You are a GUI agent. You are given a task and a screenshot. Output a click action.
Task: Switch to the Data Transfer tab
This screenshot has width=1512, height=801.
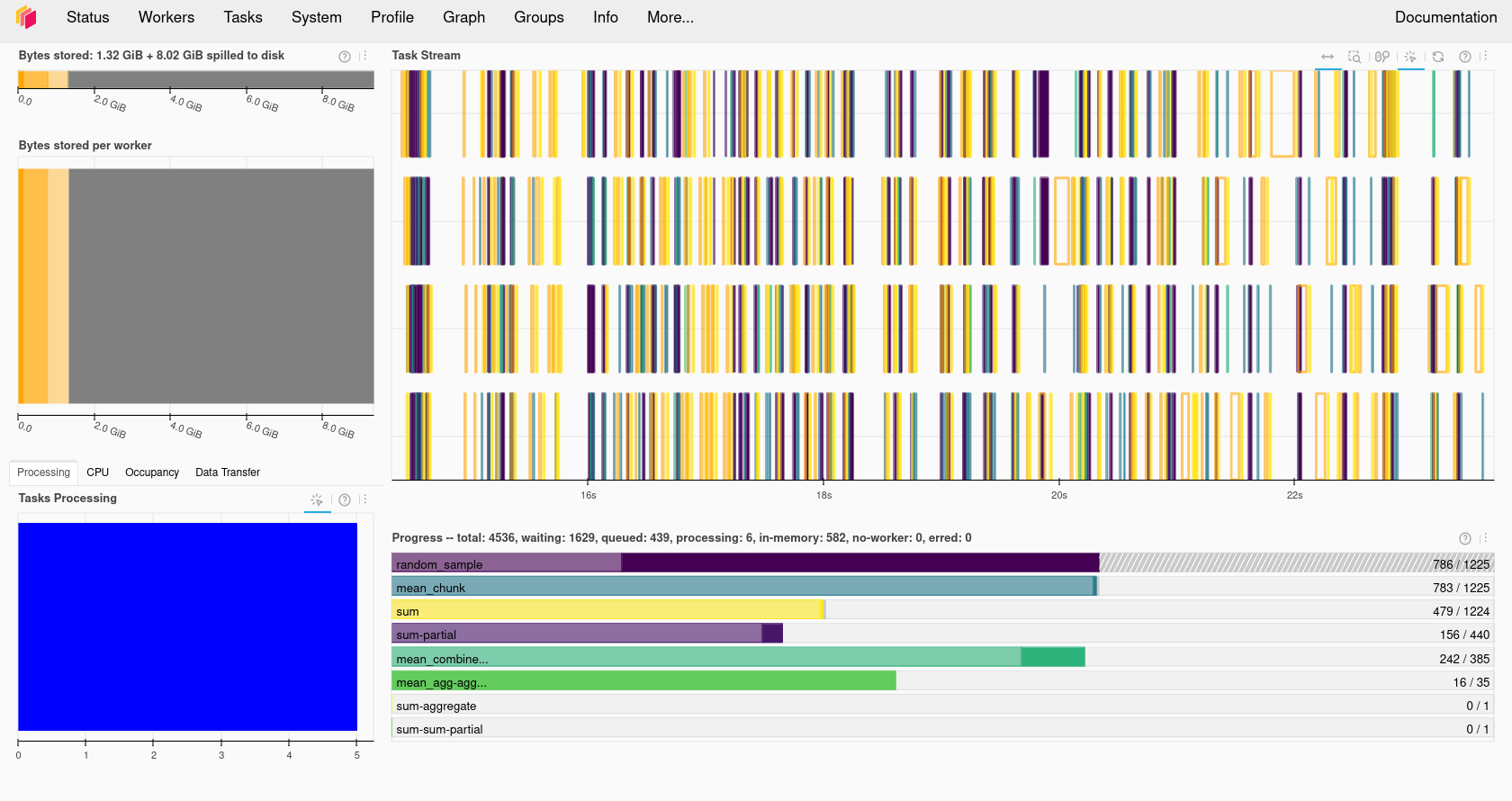228,472
